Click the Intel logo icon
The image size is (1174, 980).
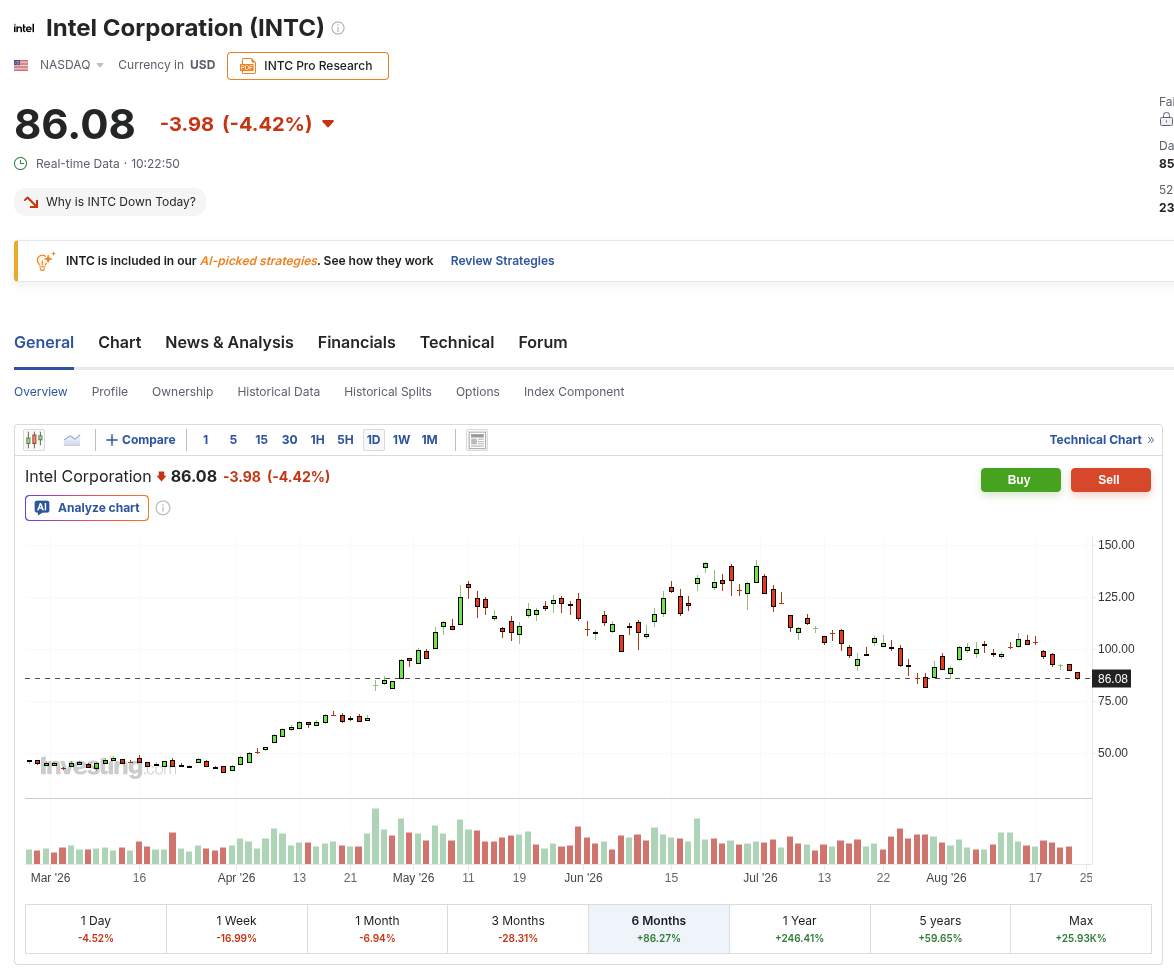coord(24,28)
